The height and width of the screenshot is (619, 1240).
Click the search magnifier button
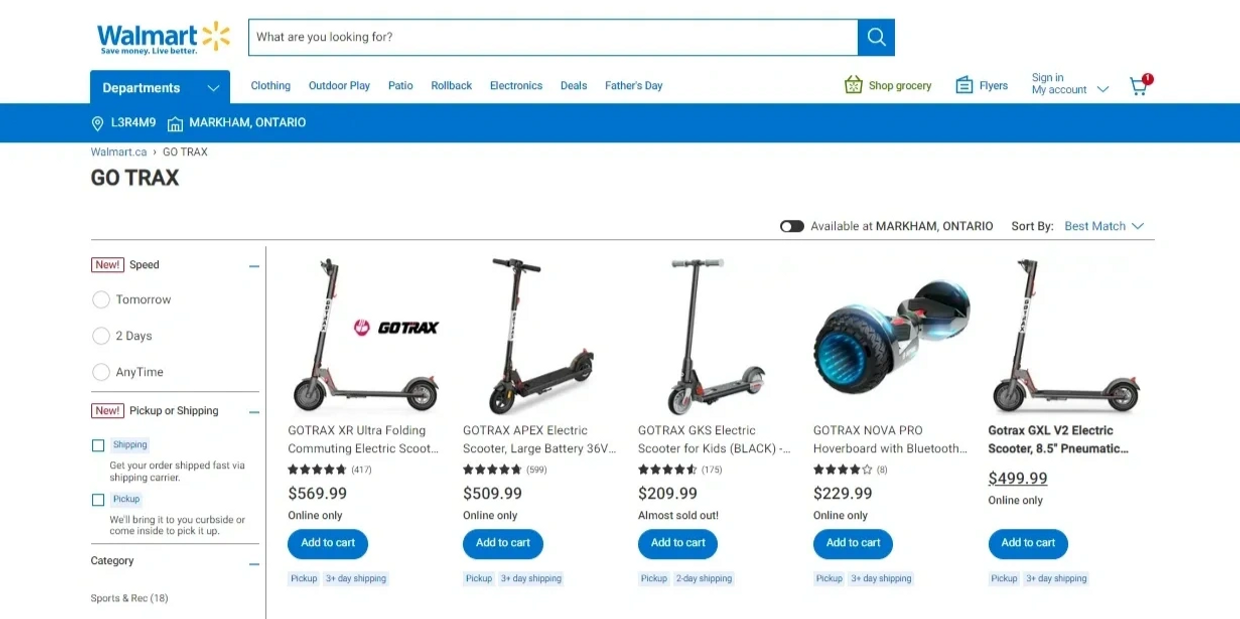pos(876,37)
